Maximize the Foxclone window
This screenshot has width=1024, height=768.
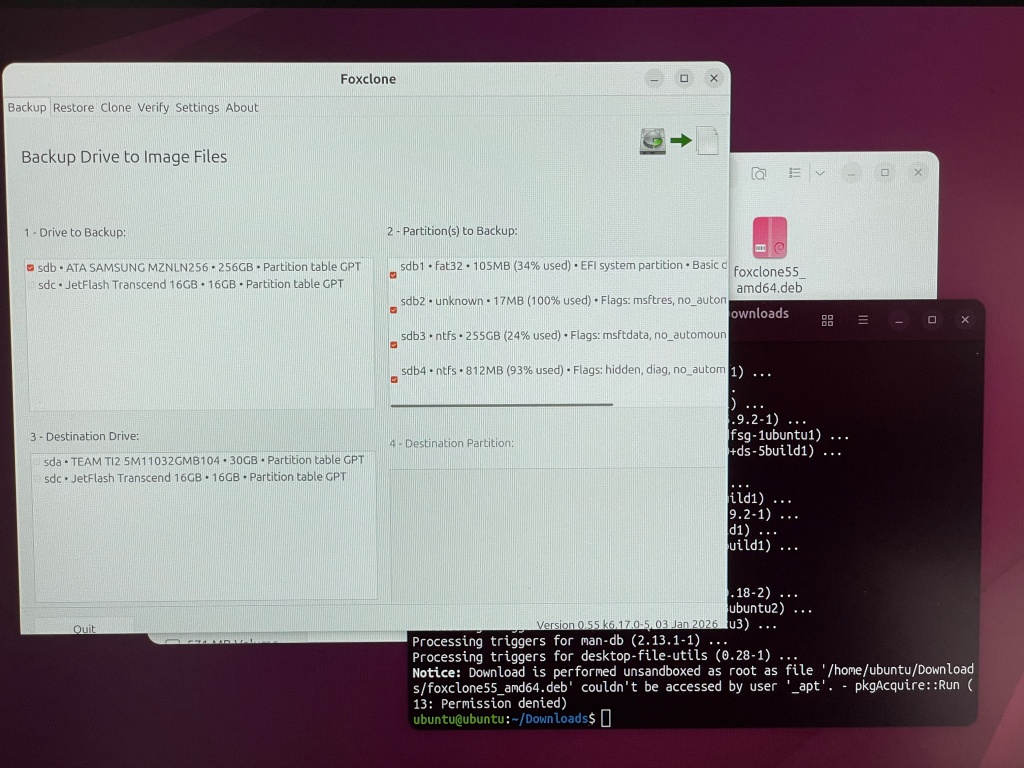coord(684,78)
